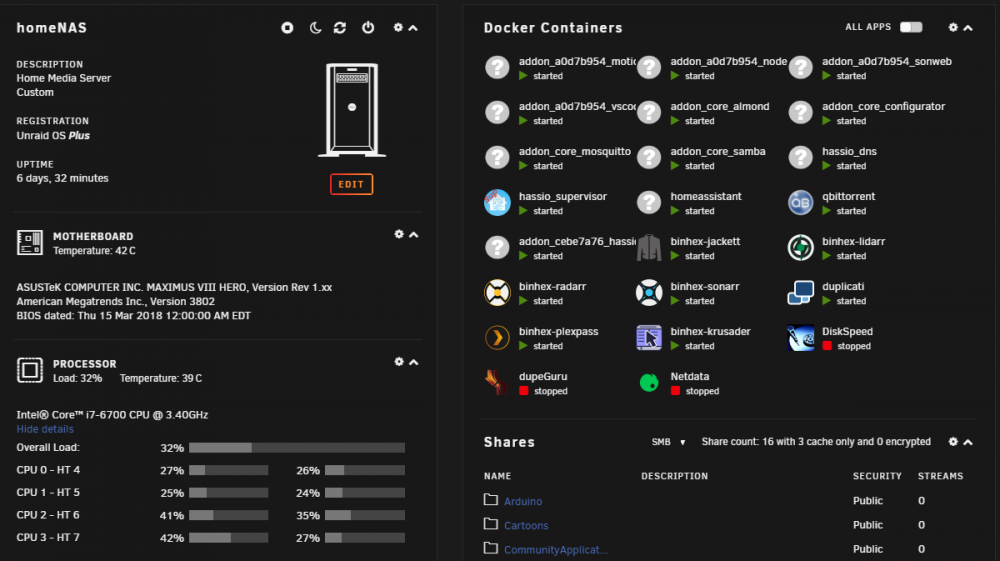Open the SMB protocol dropdown

tap(668, 442)
